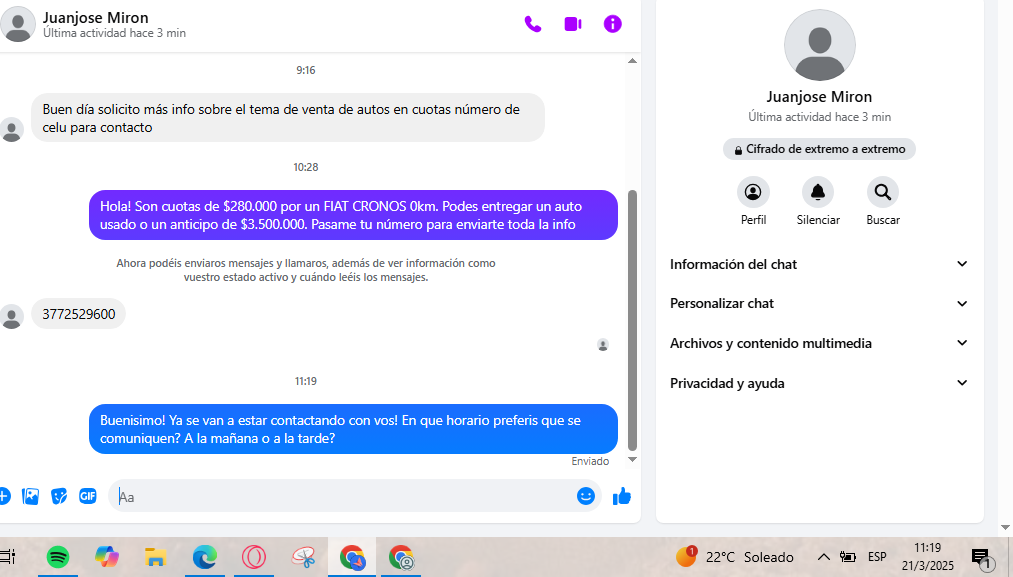Show hidden system tray icons chevron
The height and width of the screenshot is (577, 1013).
(x=823, y=557)
